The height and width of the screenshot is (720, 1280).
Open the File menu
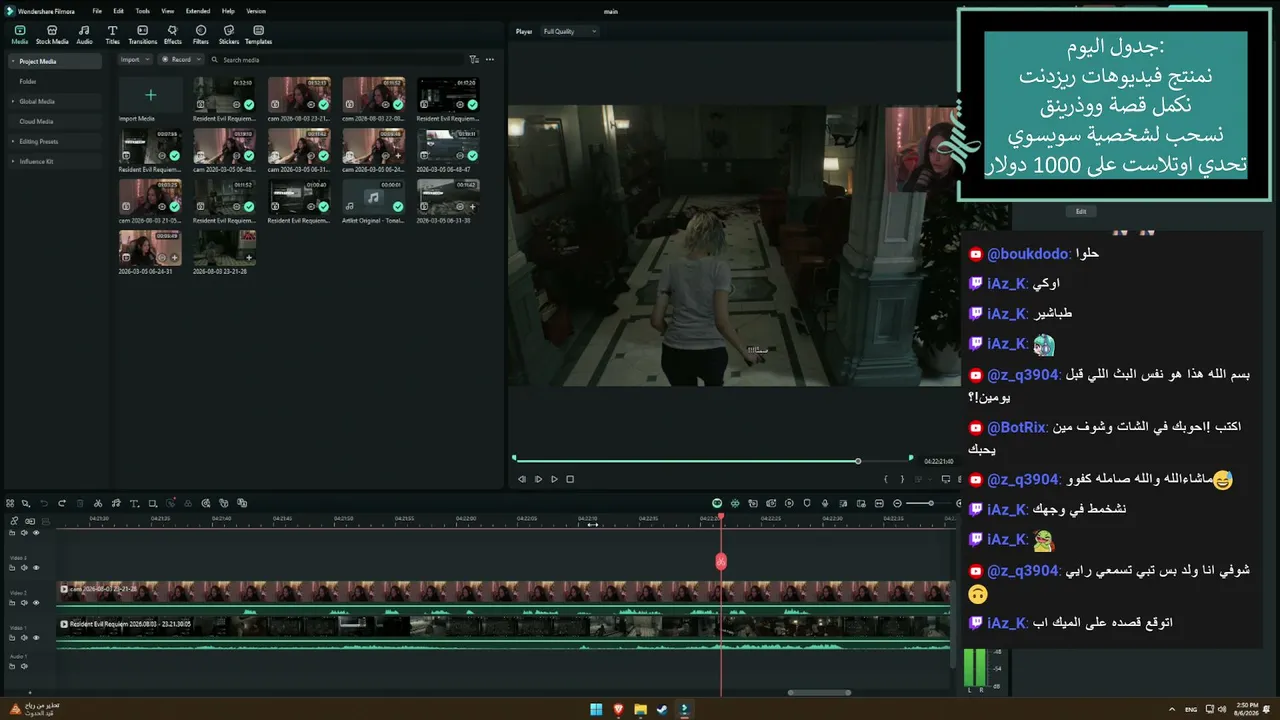tap(97, 11)
